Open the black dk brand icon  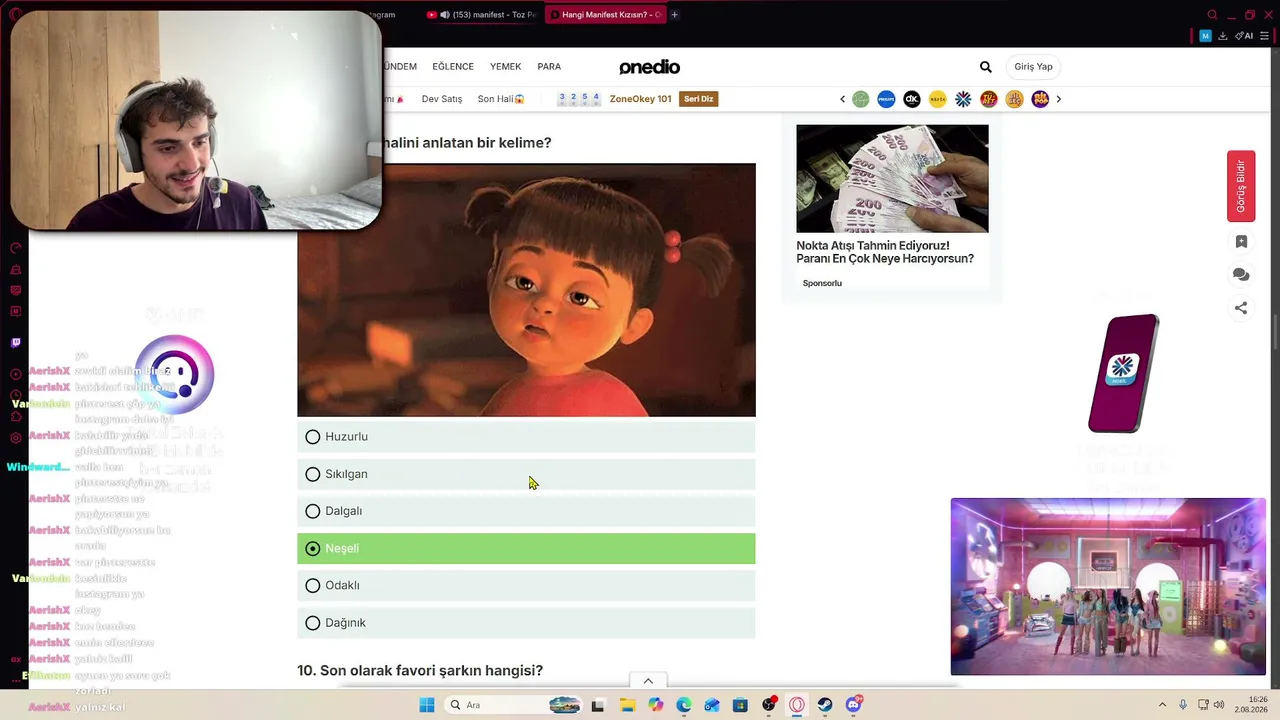[x=912, y=99]
